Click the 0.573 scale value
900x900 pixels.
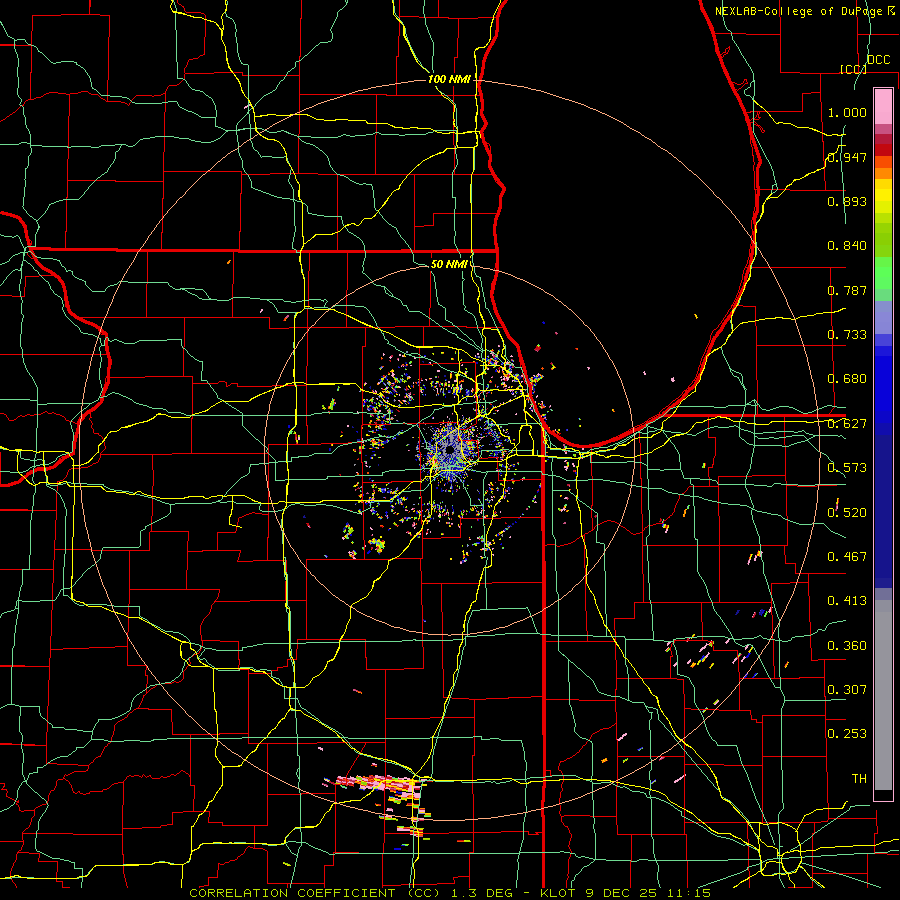tap(847, 468)
